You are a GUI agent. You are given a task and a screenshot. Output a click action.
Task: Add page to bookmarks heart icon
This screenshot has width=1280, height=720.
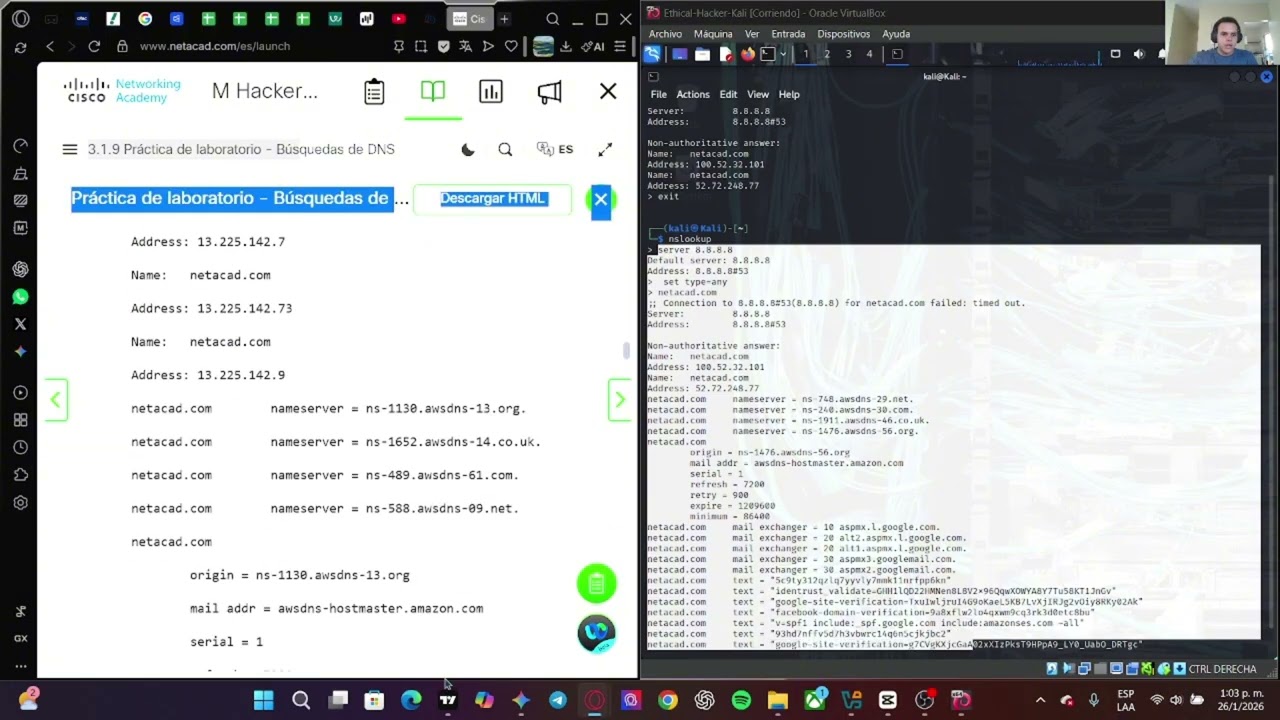tap(511, 46)
